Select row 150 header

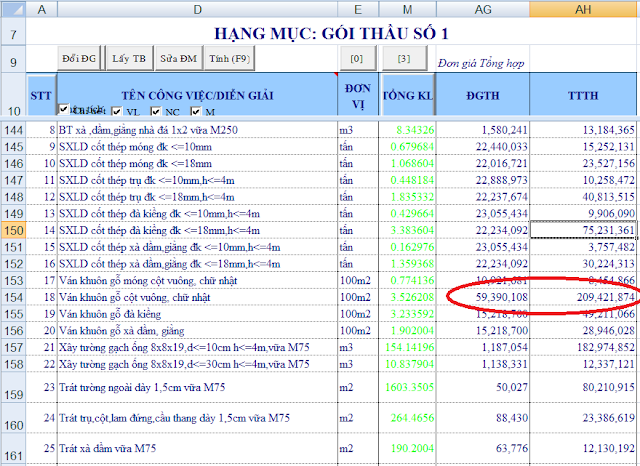13,231
